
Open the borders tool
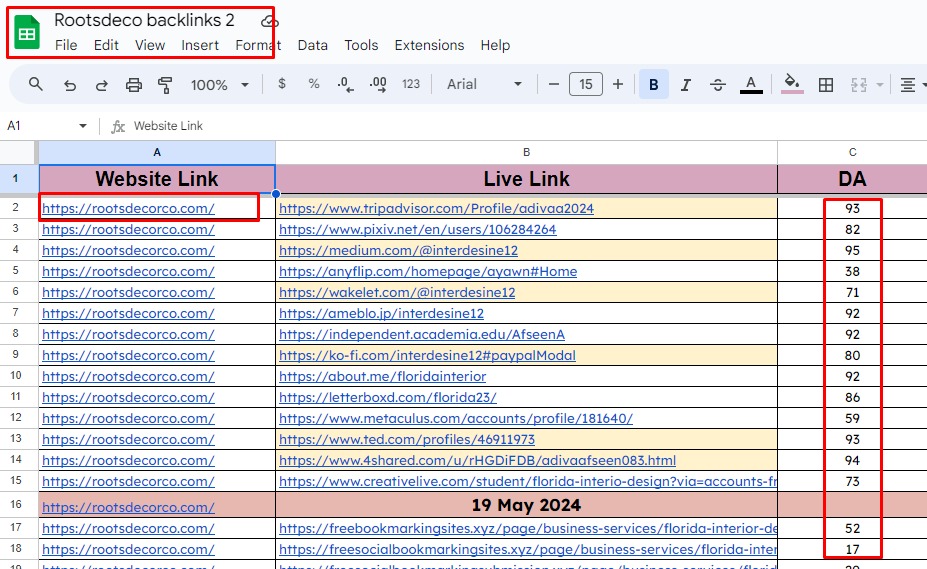coord(826,85)
